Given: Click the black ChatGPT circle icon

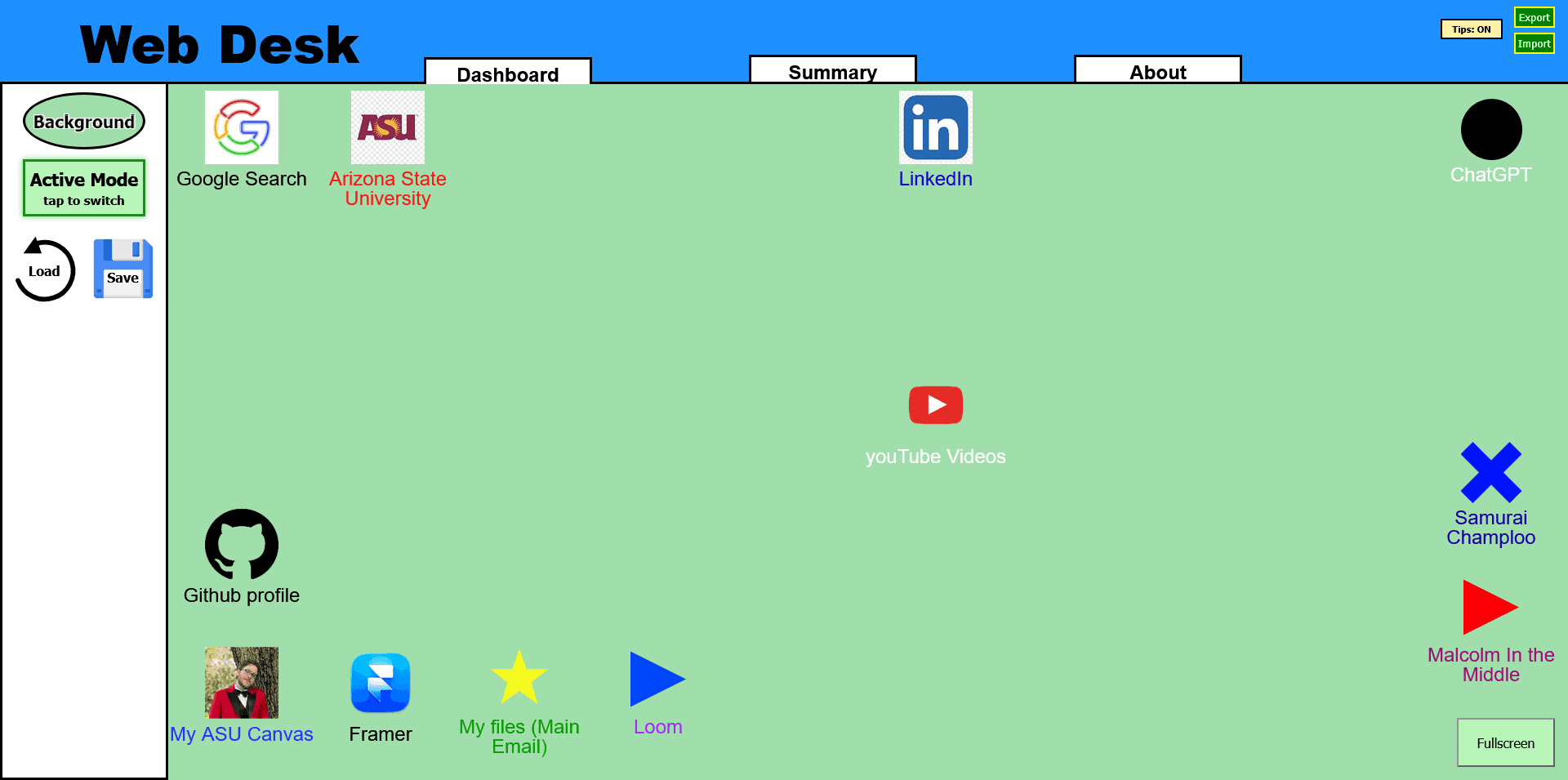Looking at the screenshot, I should point(1491,129).
